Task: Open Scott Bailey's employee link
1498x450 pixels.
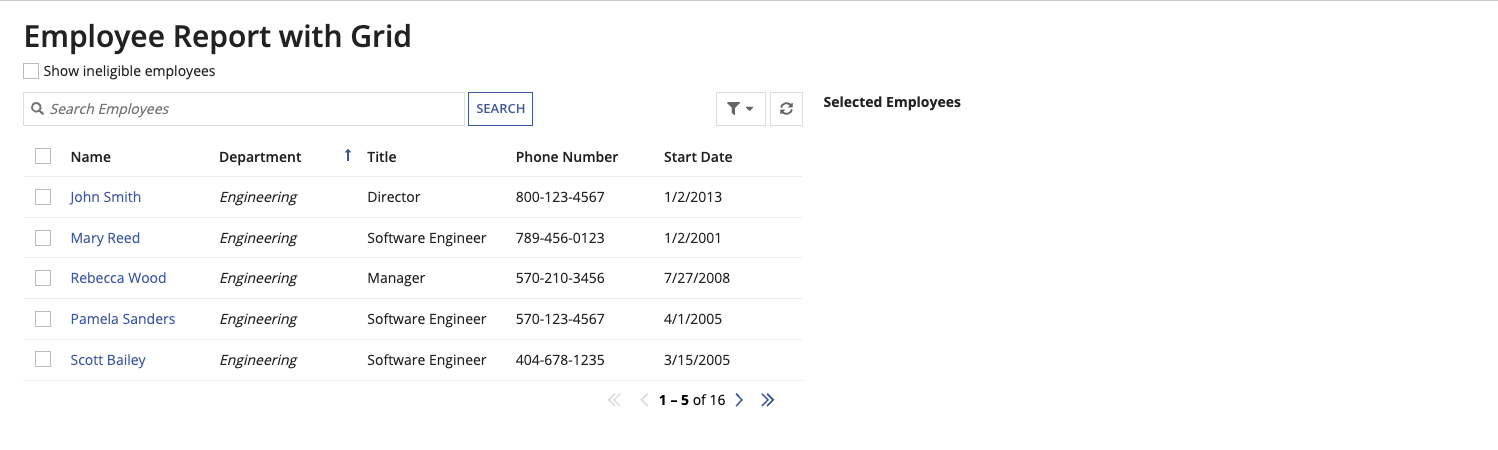Action: pyautogui.click(x=108, y=360)
